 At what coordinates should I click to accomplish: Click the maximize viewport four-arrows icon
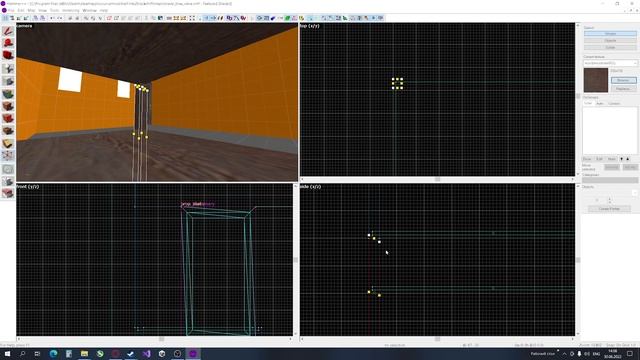[x=192, y=18]
